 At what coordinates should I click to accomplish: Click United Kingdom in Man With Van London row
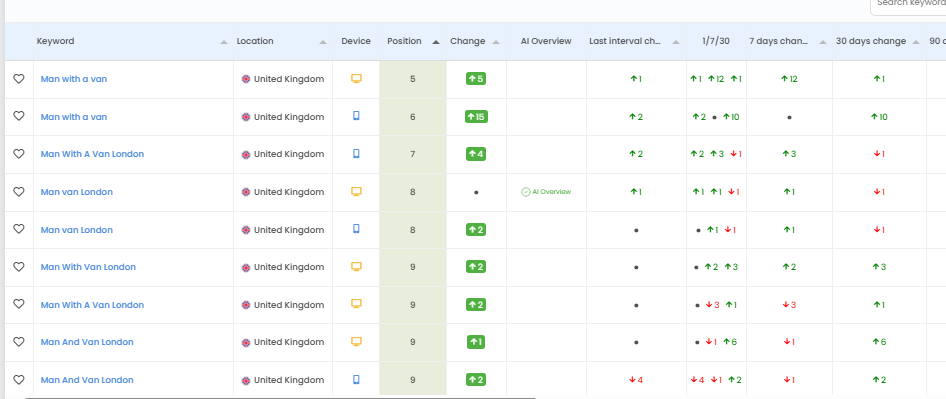tap(288, 267)
